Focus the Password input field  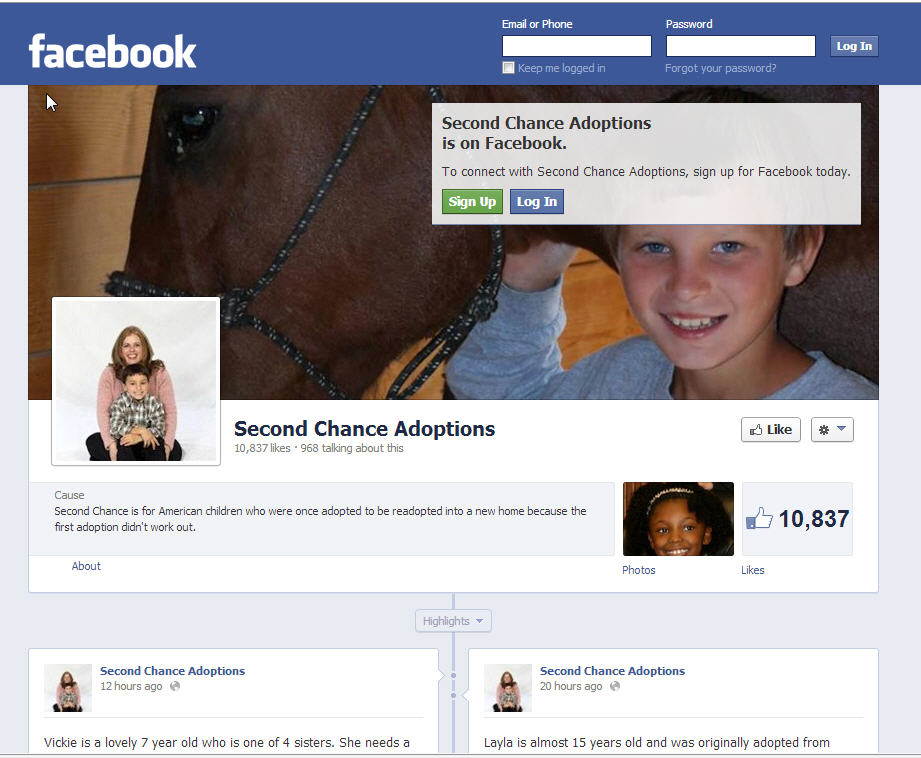click(740, 46)
